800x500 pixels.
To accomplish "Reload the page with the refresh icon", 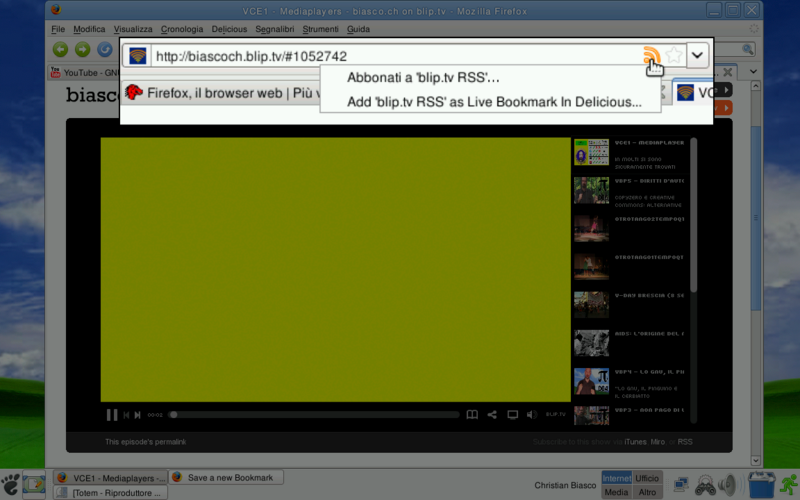I will pos(105,49).
